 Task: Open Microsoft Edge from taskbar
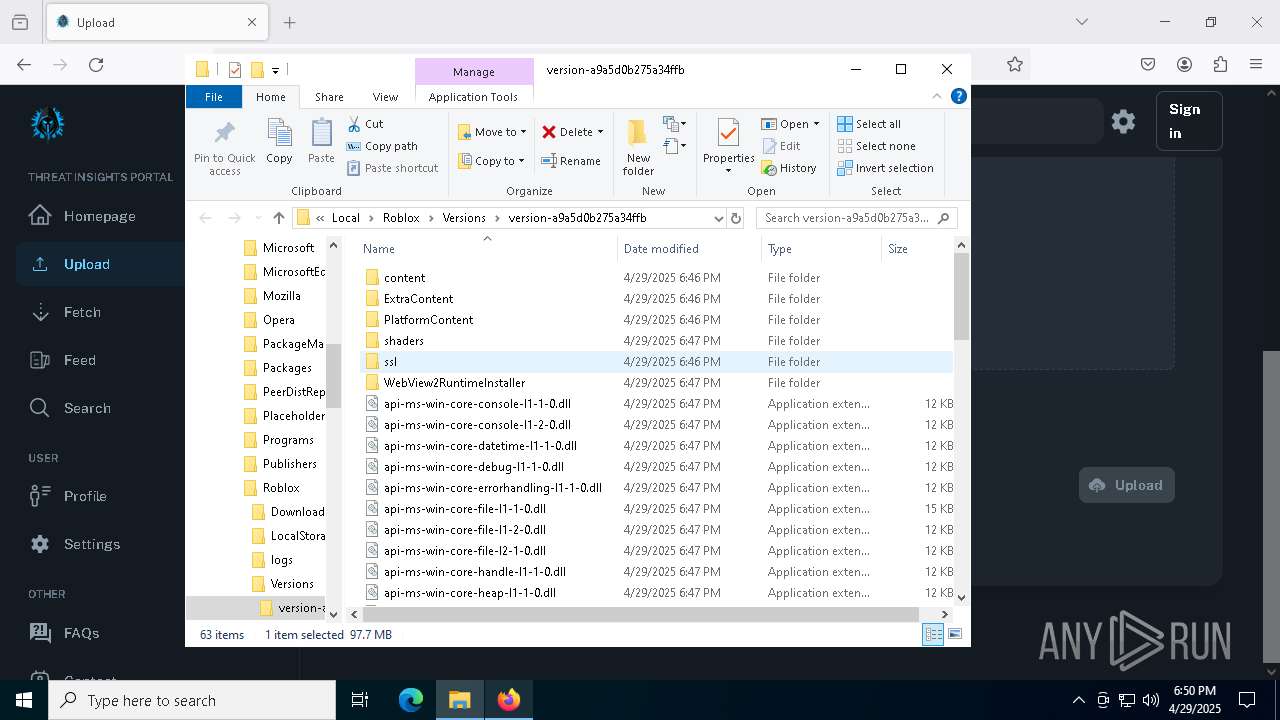coord(411,700)
